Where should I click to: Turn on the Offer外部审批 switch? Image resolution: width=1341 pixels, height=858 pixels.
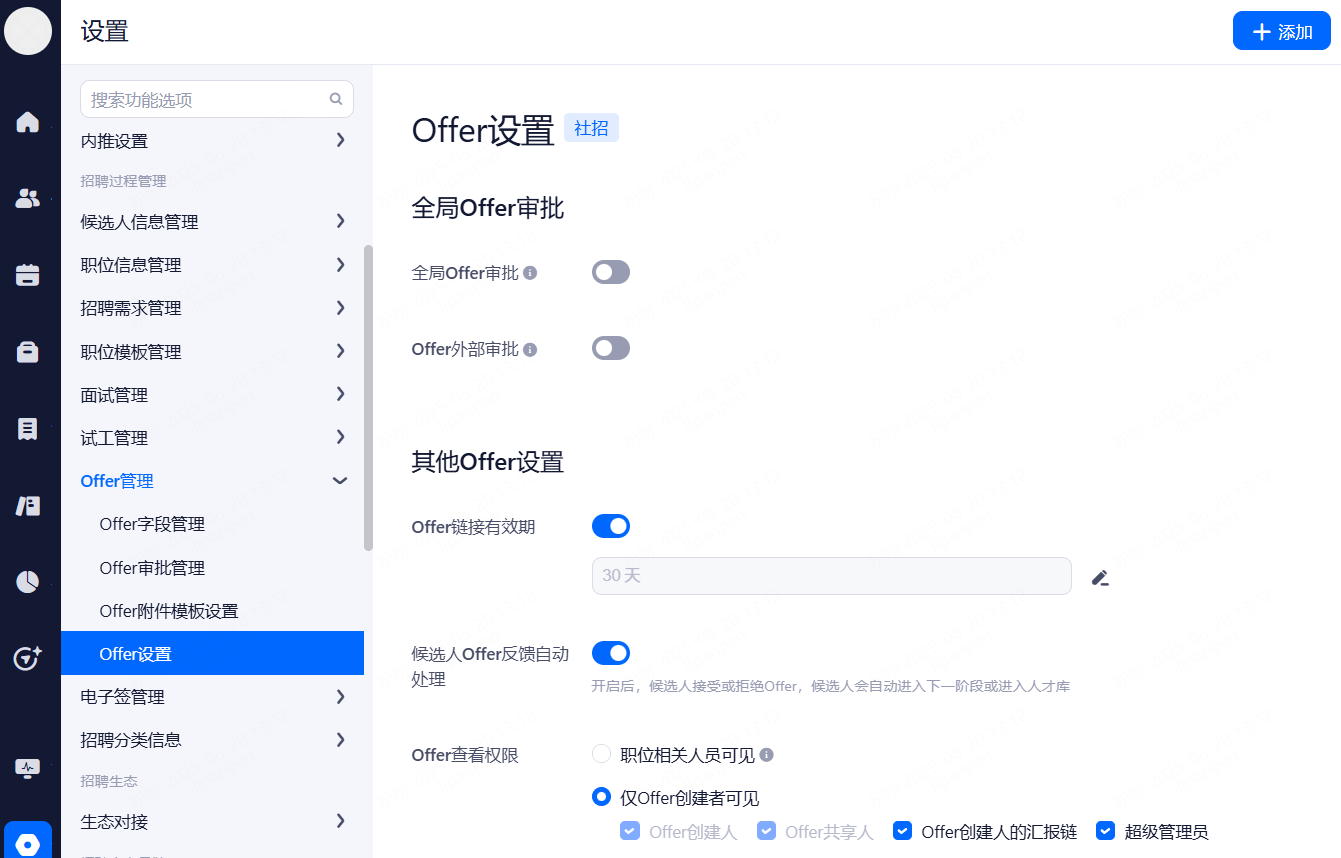610,348
